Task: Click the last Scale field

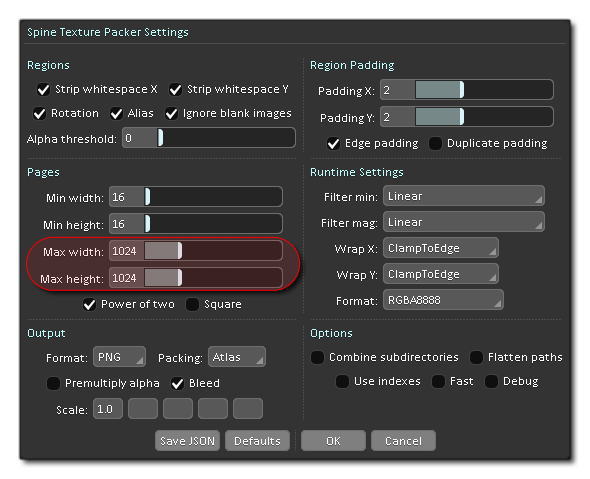Action: [x=248, y=409]
